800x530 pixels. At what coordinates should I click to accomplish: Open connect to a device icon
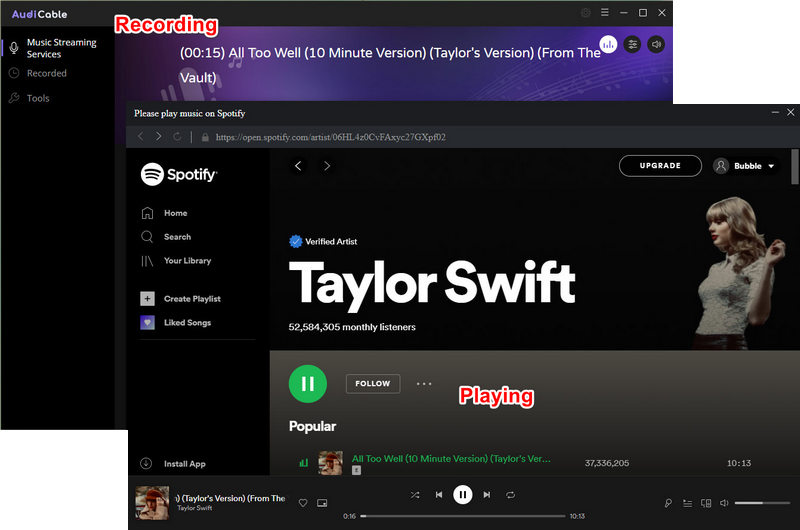[x=706, y=503]
